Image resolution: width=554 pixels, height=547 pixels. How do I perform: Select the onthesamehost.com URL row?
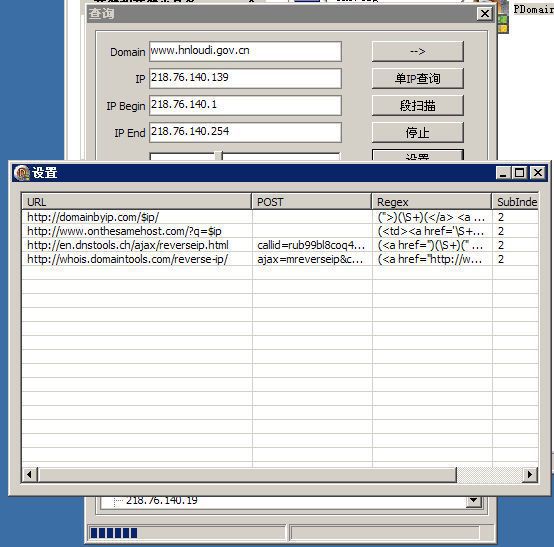(280, 231)
